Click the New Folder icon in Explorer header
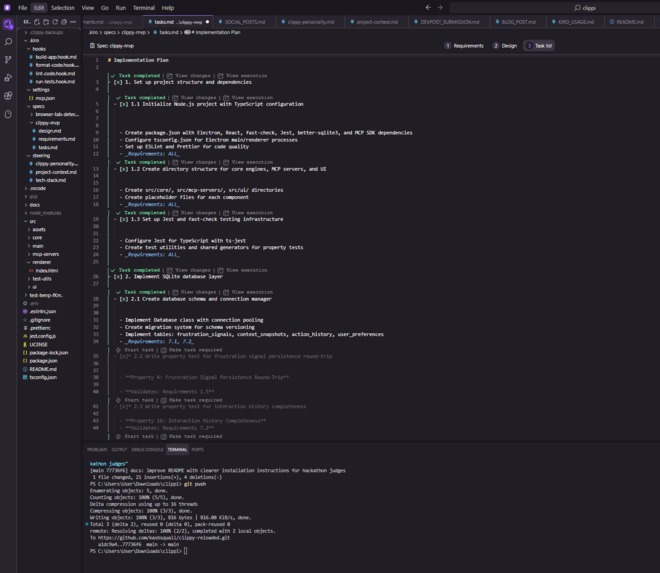The height and width of the screenshot is (573, 660). [46, 22]
